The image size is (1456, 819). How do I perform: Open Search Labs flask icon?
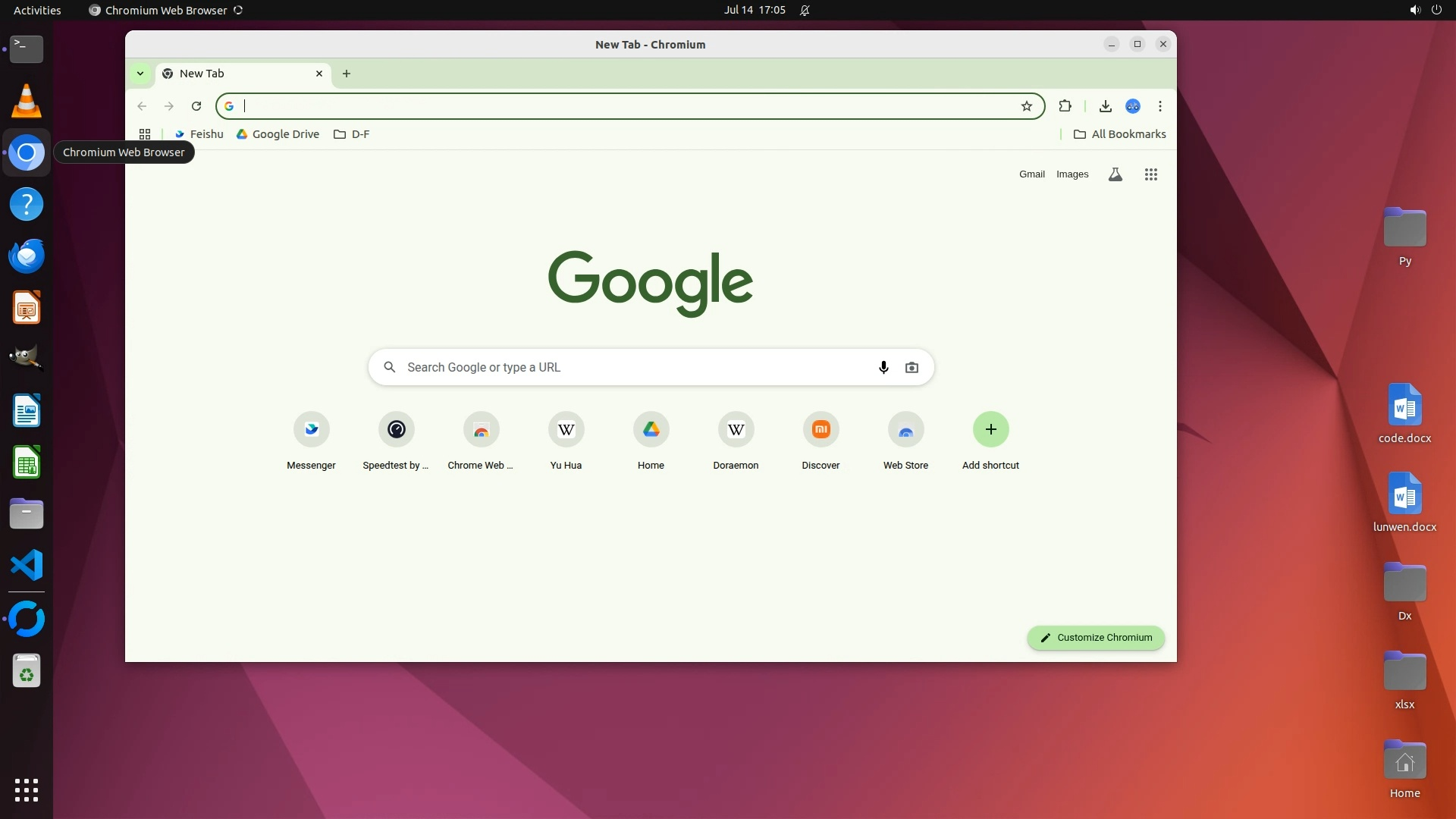pos(1115,174)
